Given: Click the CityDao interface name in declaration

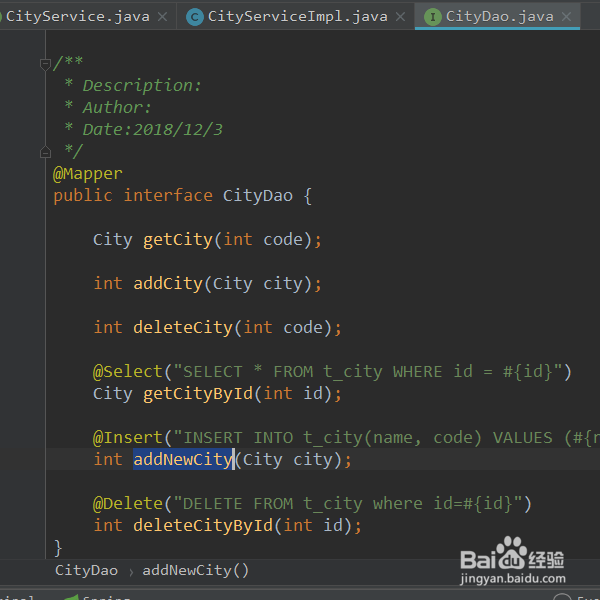Looking at the screenshot, I should [258, 196].
